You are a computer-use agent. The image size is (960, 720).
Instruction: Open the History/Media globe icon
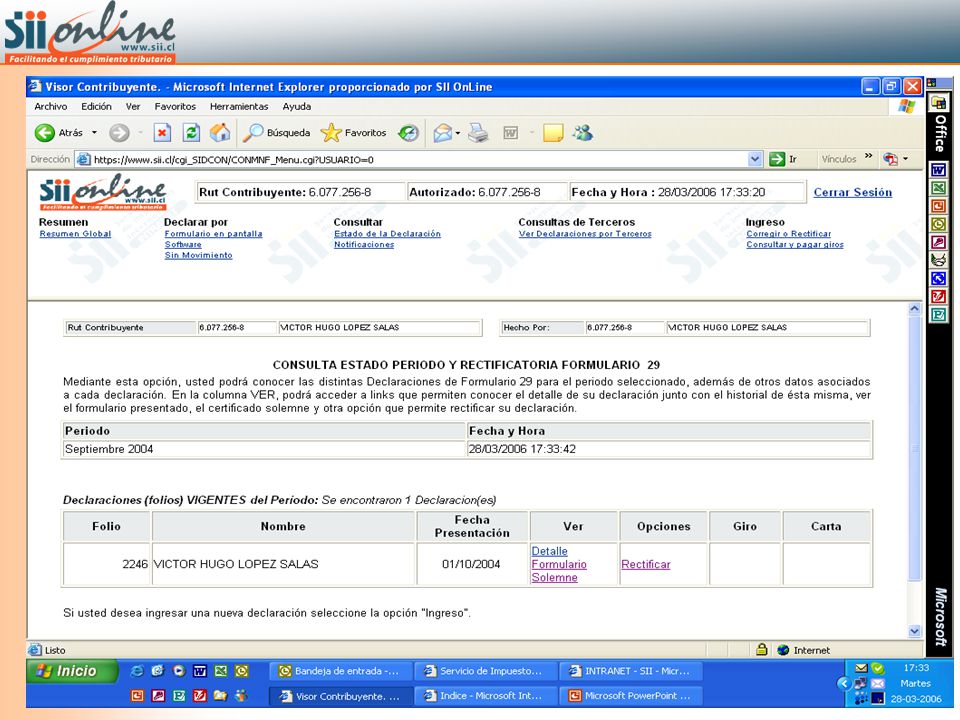[408, 132]
